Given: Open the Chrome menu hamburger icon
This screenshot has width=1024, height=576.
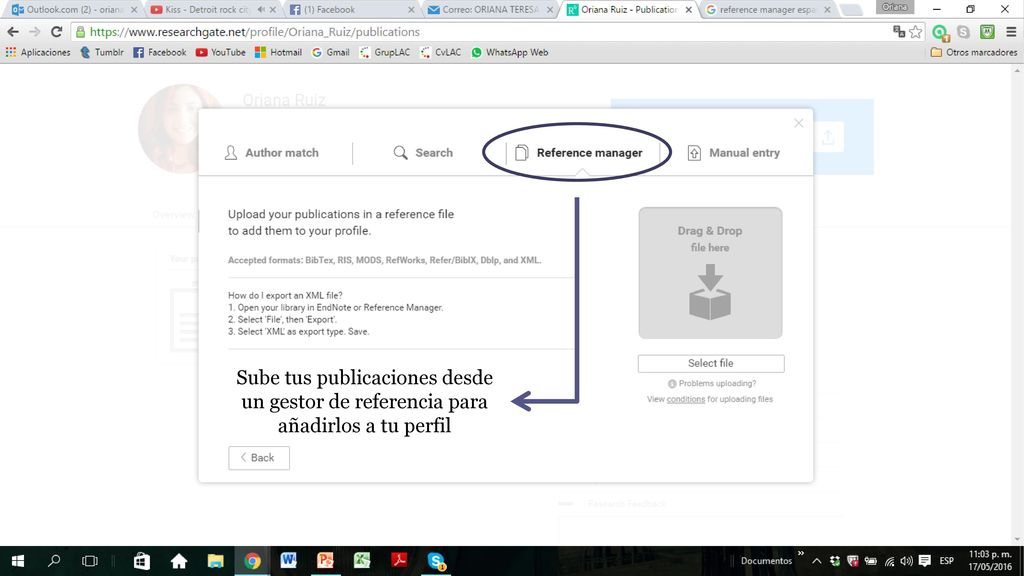Looking at the screenshot, I should (x=1011, y=31).
